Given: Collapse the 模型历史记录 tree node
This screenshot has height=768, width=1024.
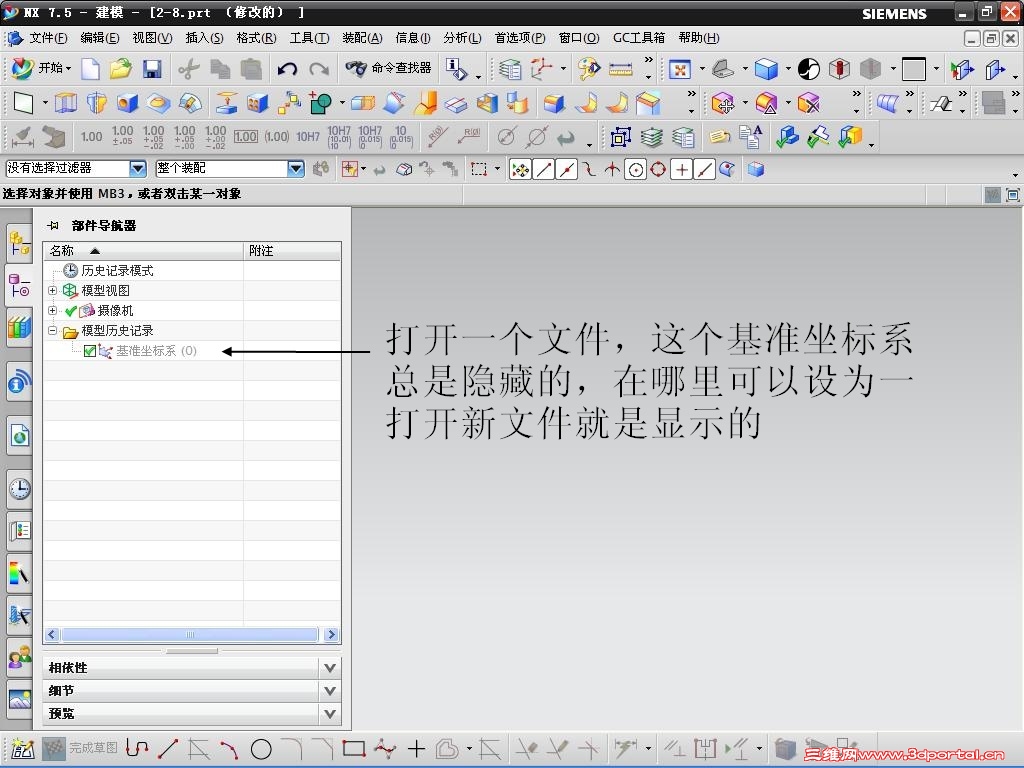Looking at the screenshot, I should pos(53,330).
